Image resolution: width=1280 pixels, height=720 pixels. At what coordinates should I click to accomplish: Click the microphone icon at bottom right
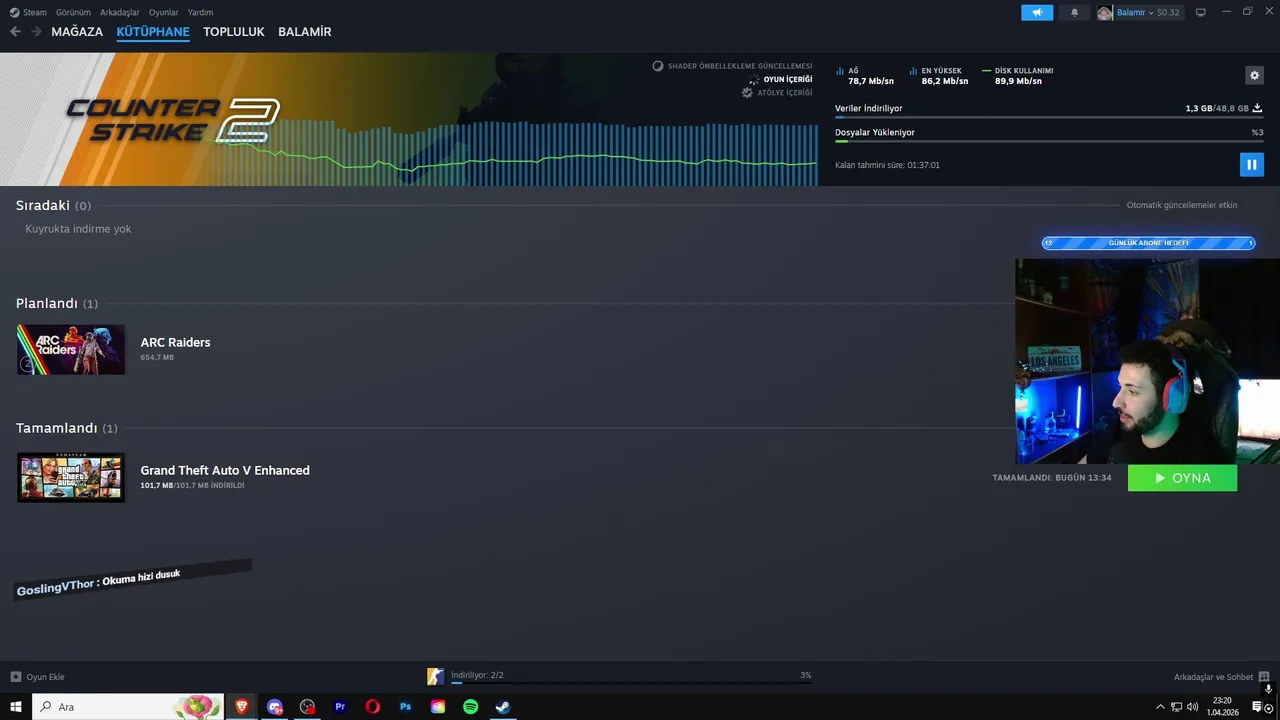[x=1268, y=690]
